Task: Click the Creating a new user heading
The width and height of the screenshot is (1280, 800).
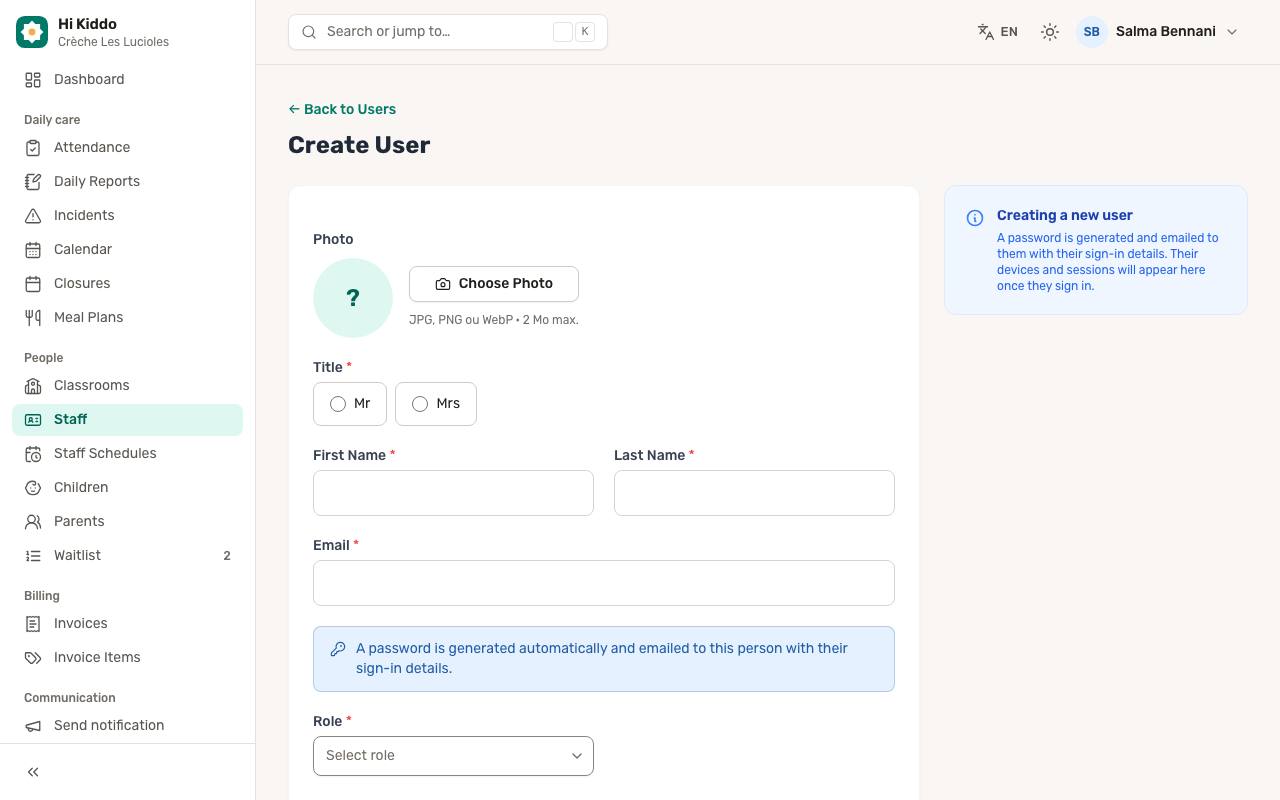Action: click(x=1065, y=215)
